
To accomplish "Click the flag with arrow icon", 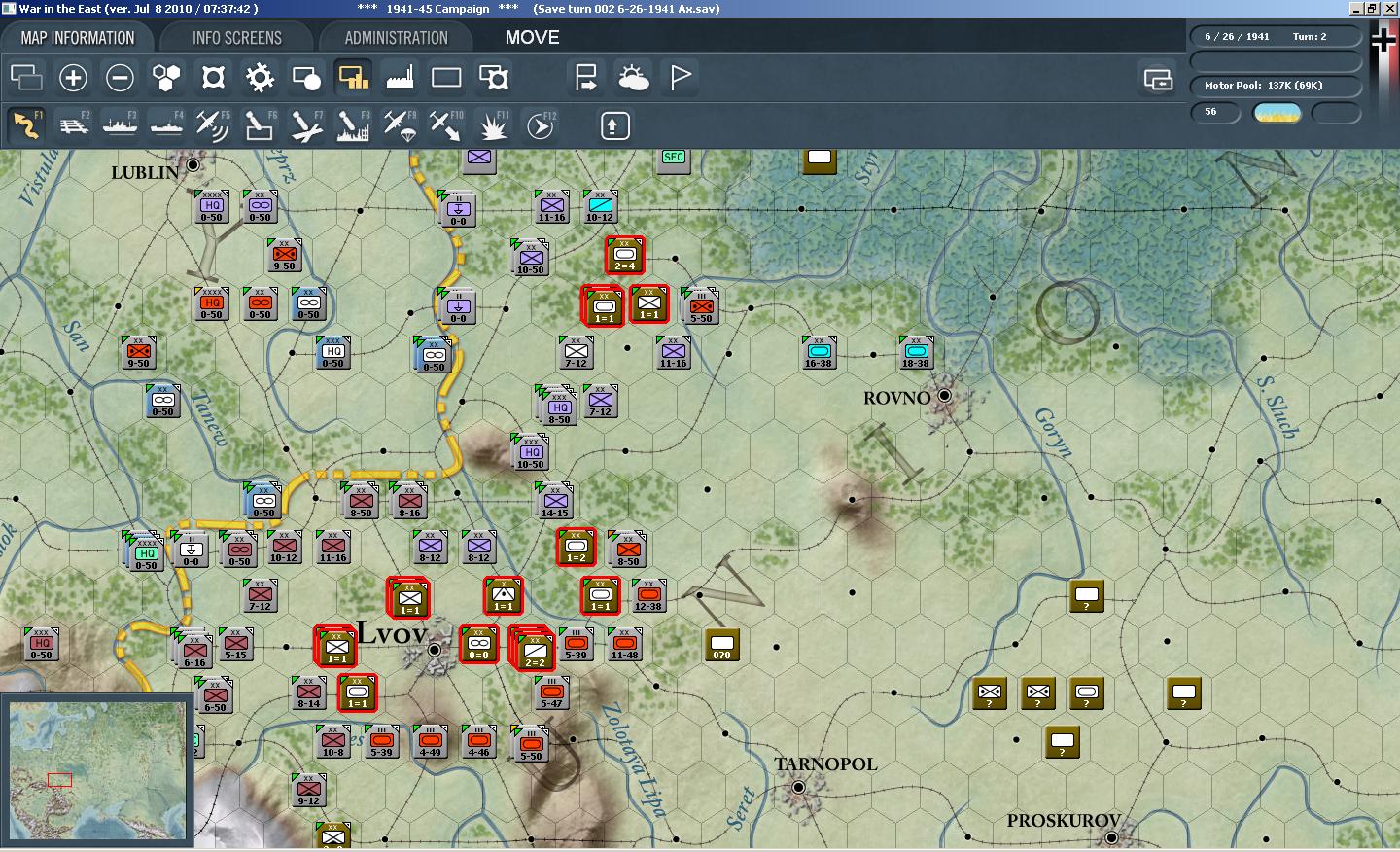I will [x=586, y=77].
